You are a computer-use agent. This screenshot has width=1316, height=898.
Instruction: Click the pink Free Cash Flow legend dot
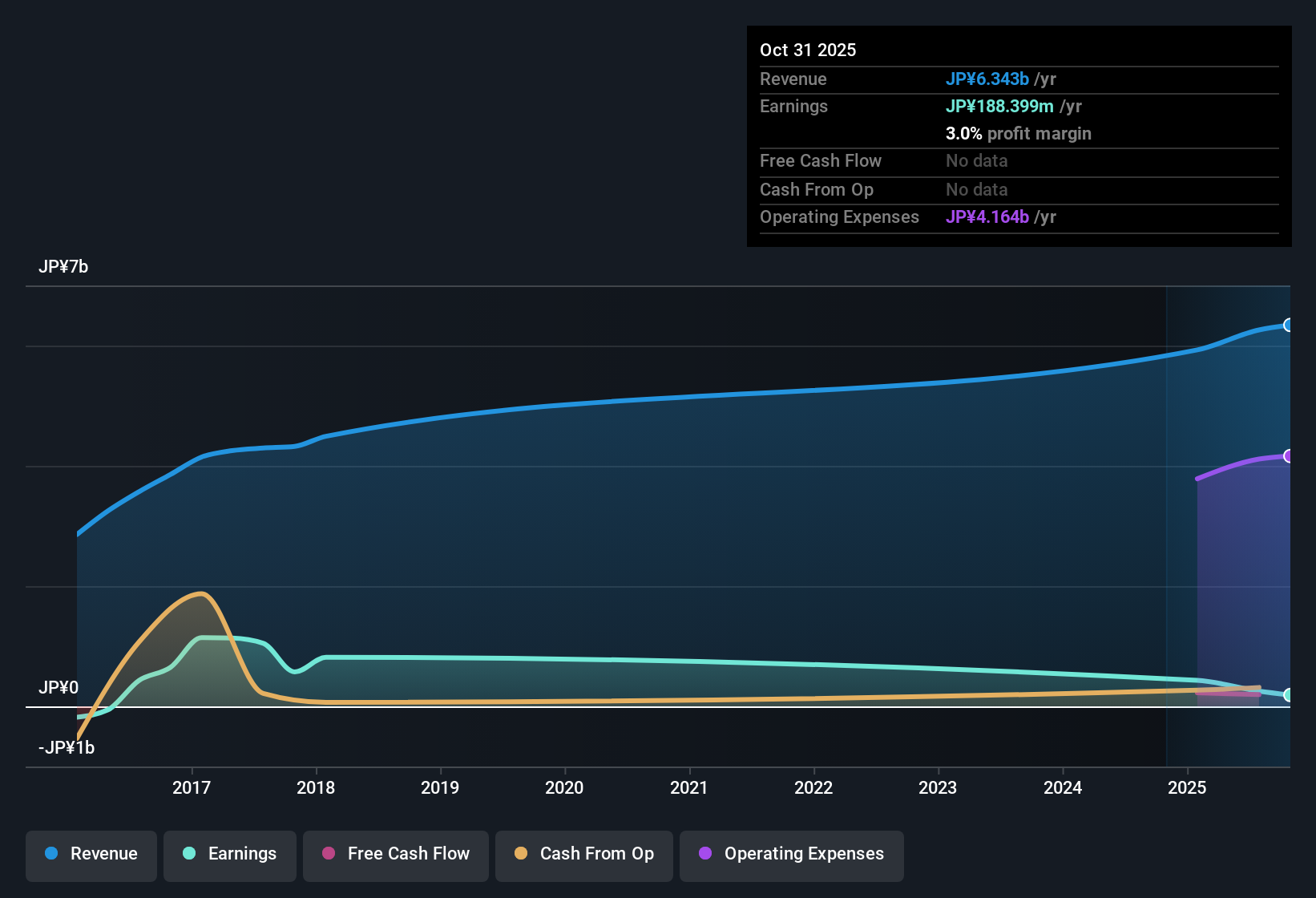[x=328, y=854]
